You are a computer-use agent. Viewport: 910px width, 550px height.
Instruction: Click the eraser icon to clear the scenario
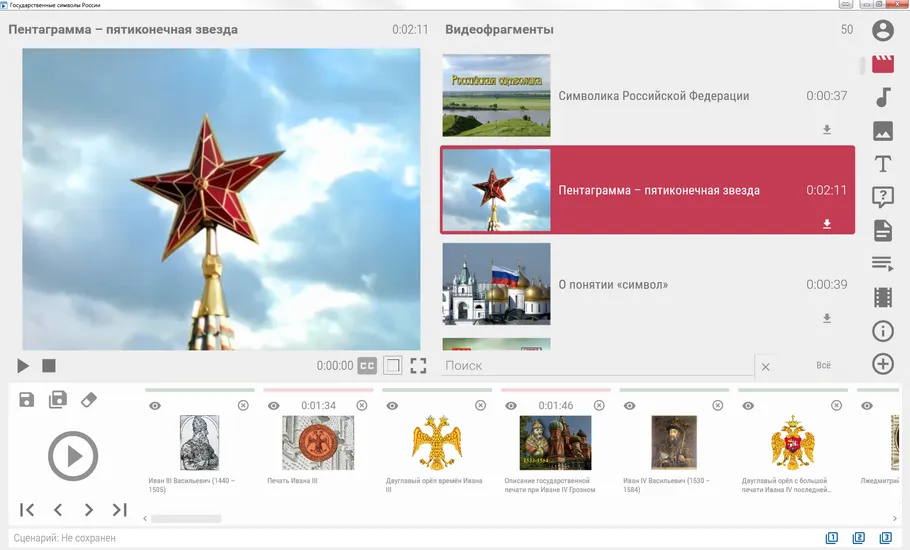click(x=88, y=400)
